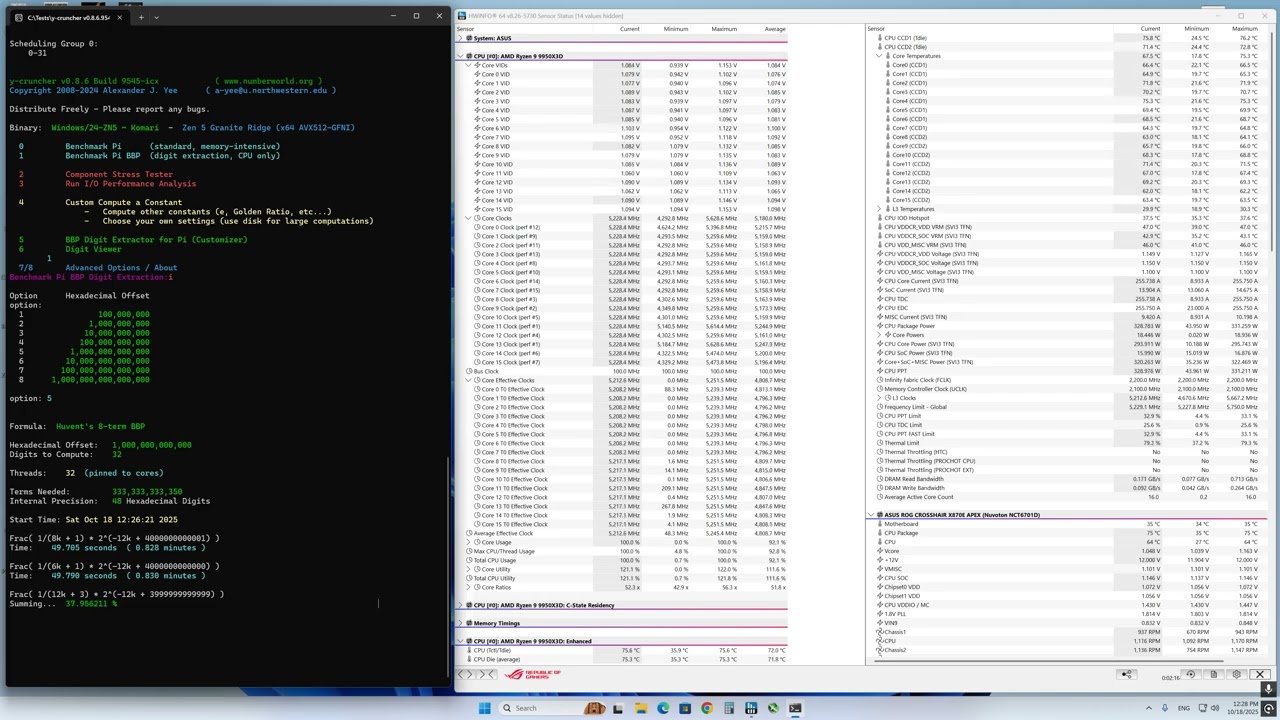Open File Explorer from the taskbar
Screen dimensions: 1280x720
tap(641, 708)
